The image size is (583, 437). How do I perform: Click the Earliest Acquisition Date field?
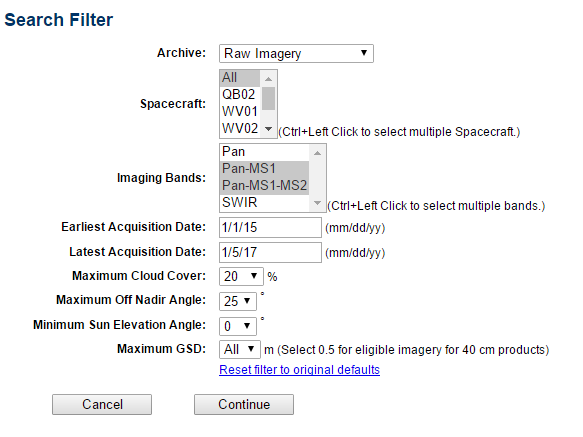(x=270, y=227)
